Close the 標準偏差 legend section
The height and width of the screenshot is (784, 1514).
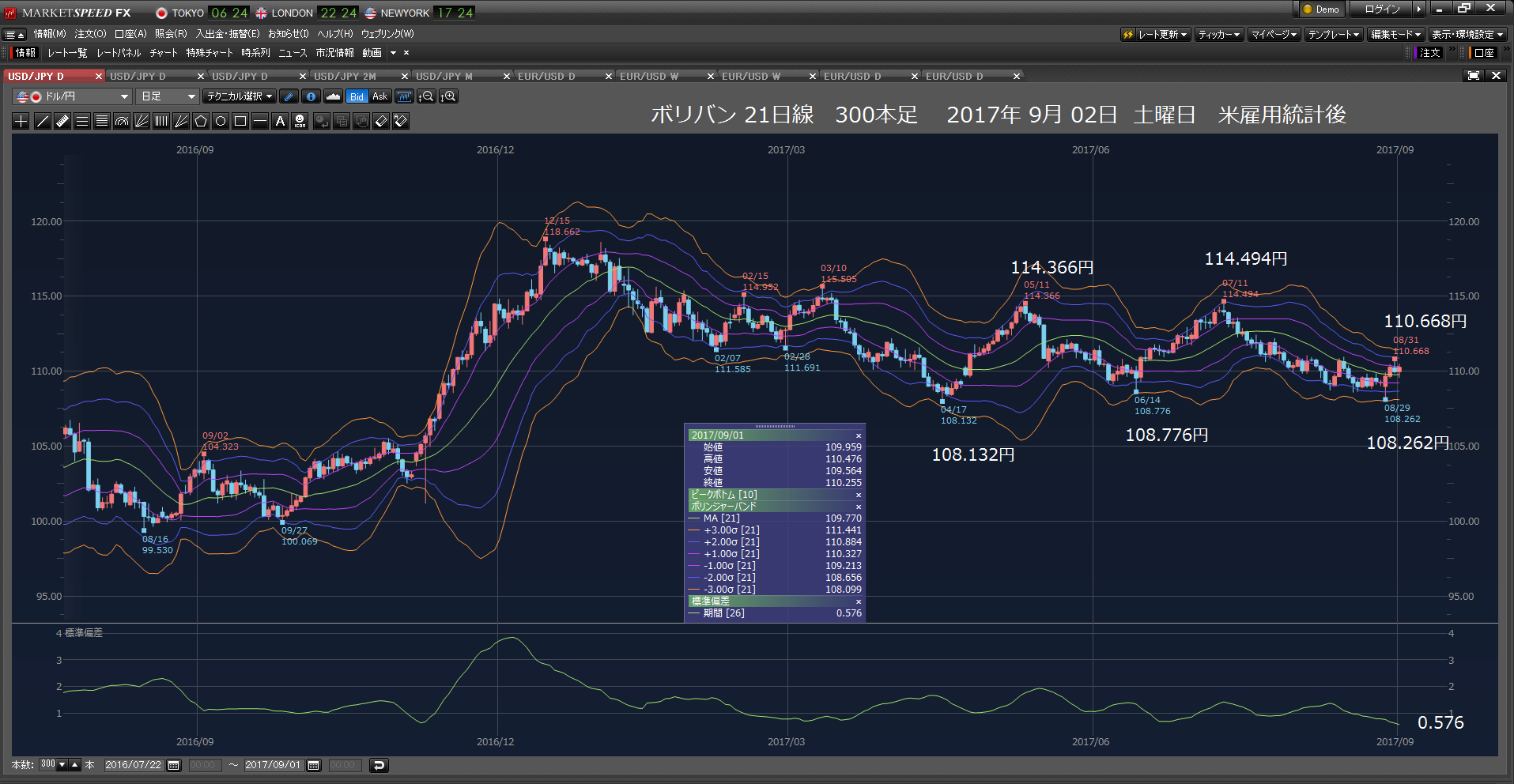pos(859,601)
